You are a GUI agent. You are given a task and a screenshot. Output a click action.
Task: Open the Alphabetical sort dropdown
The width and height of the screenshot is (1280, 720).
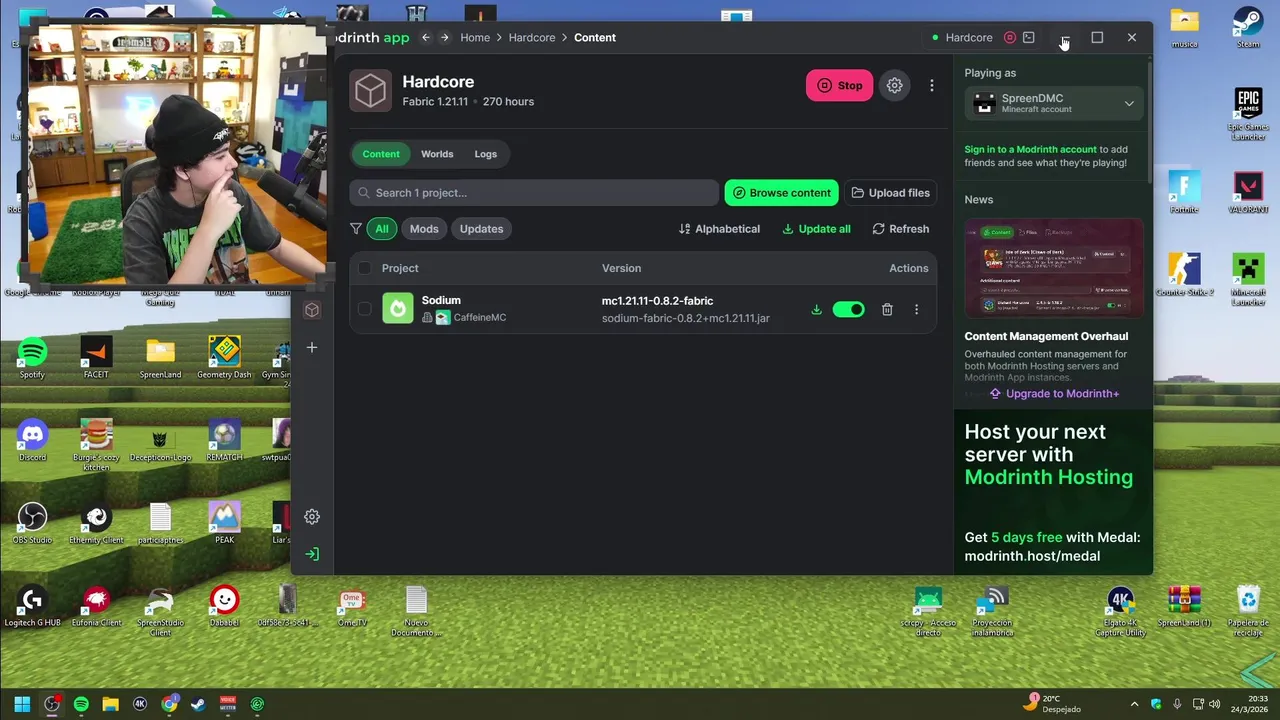point(719,229)
